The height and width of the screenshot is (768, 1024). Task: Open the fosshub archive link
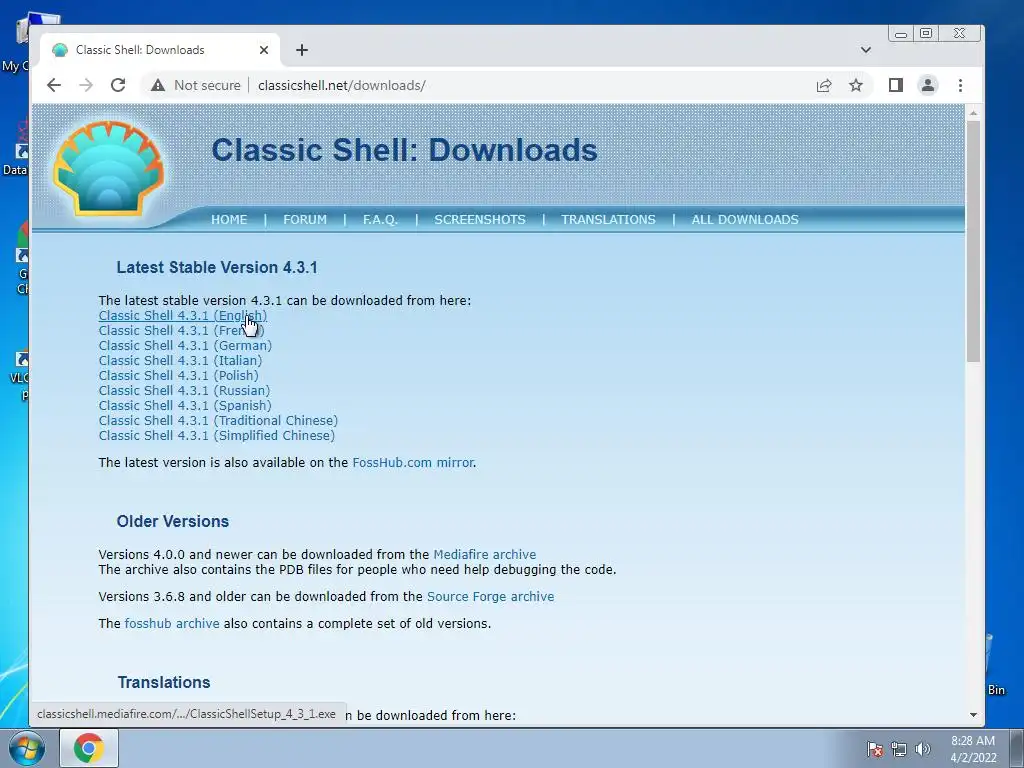[x=172, y=624]
